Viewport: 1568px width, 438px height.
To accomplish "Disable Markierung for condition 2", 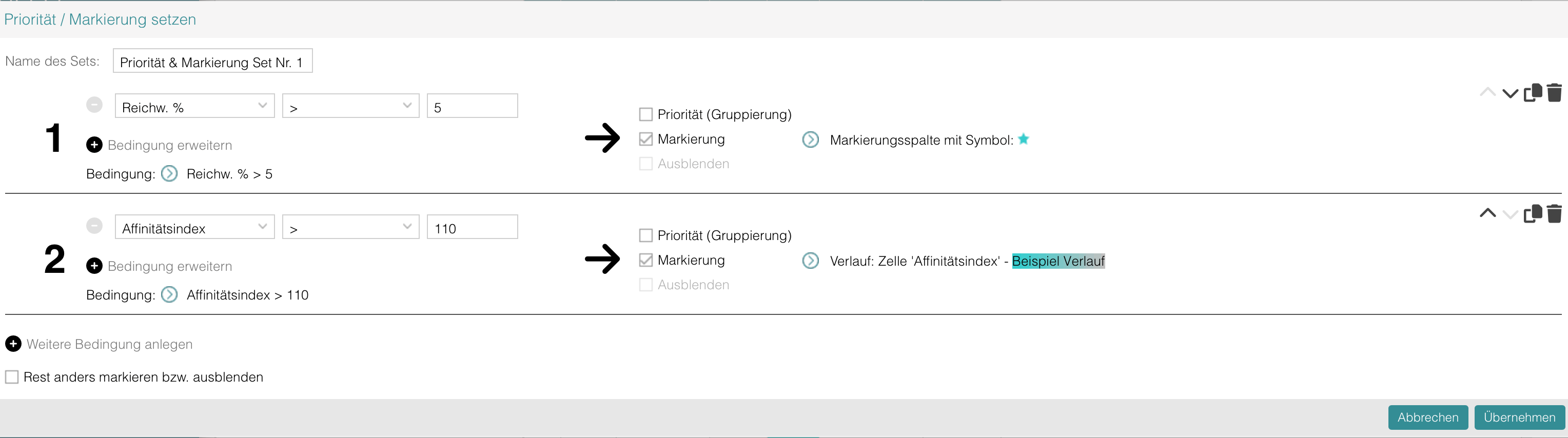I will point(646,260).
